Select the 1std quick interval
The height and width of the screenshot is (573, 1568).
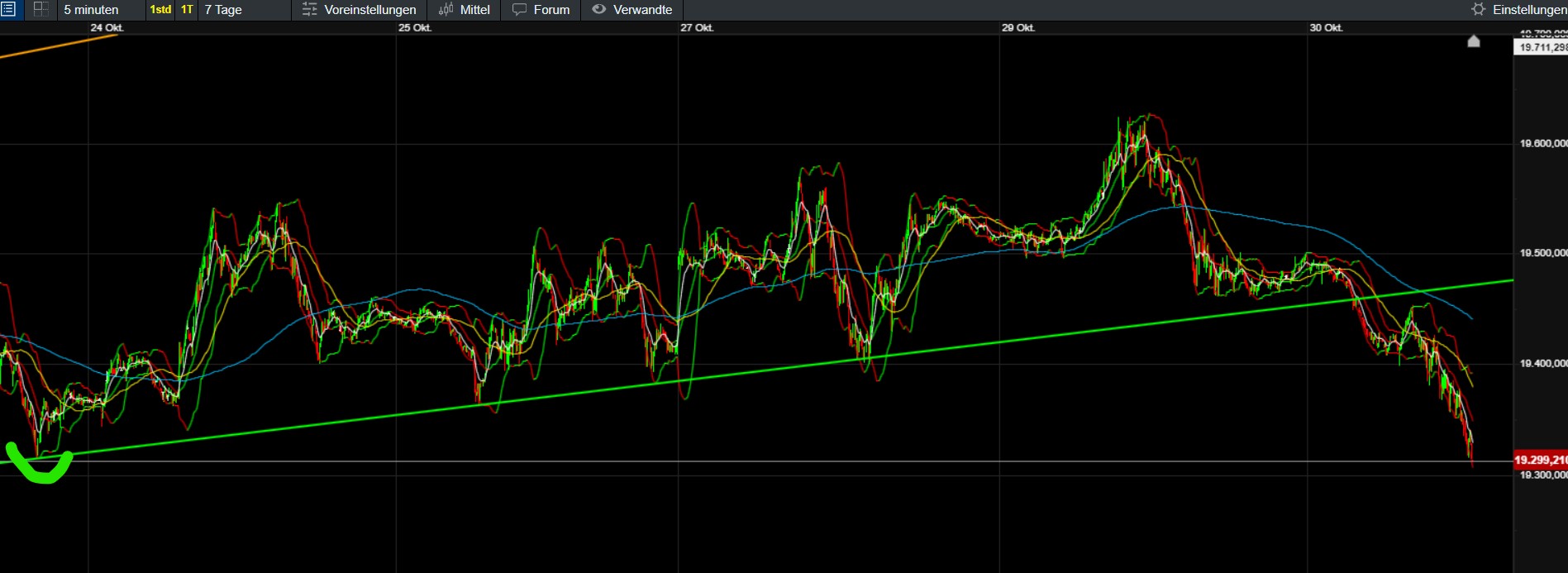tap(160, 10)
